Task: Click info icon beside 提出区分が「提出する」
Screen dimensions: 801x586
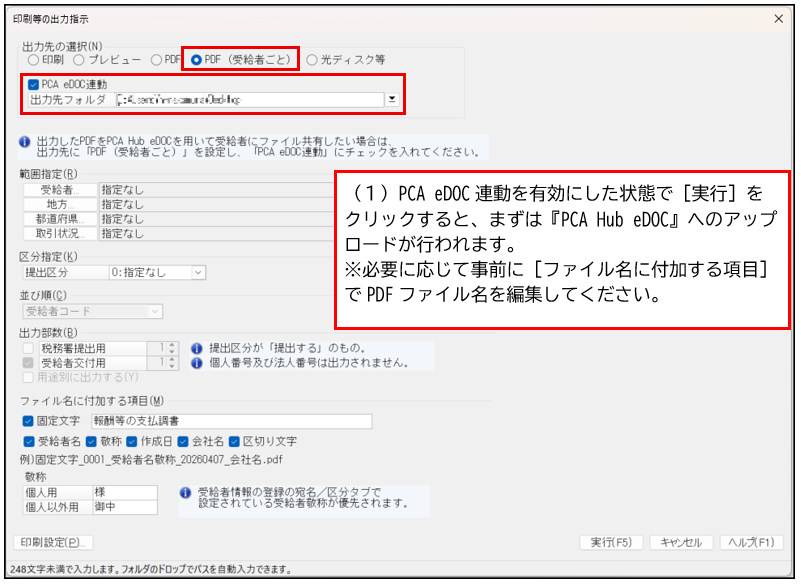Action: [x=197, y=348]
